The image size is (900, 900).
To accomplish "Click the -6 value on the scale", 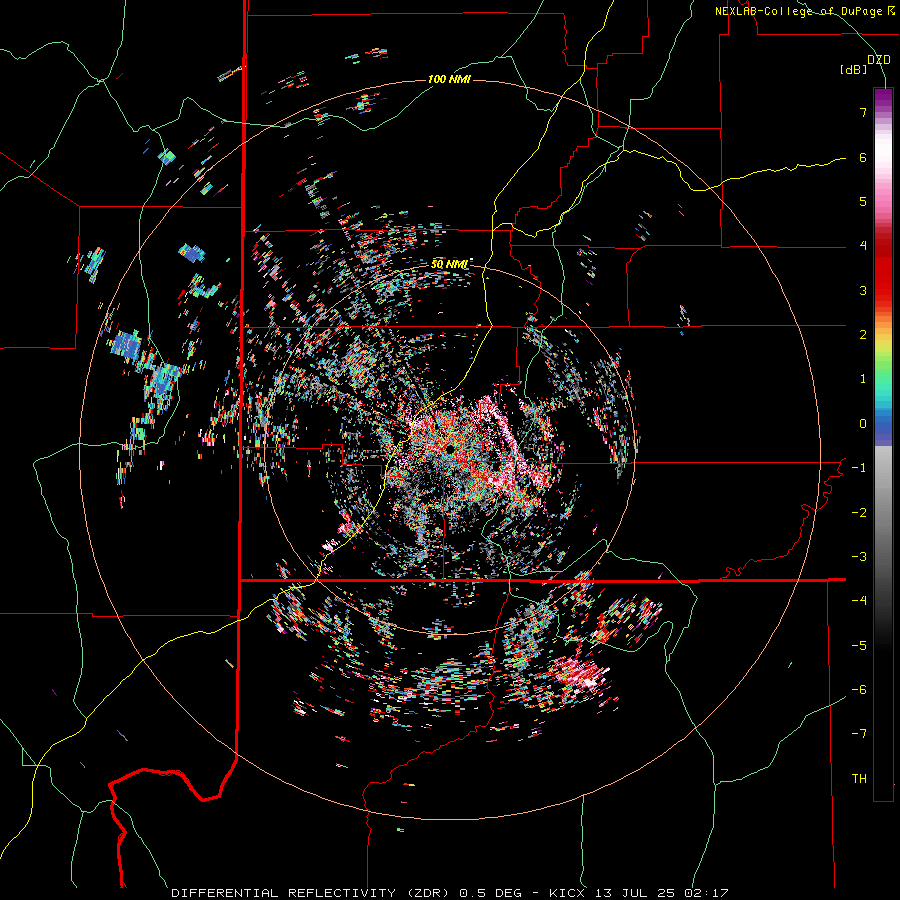I will pyautogui.click(x=859, y=690).
